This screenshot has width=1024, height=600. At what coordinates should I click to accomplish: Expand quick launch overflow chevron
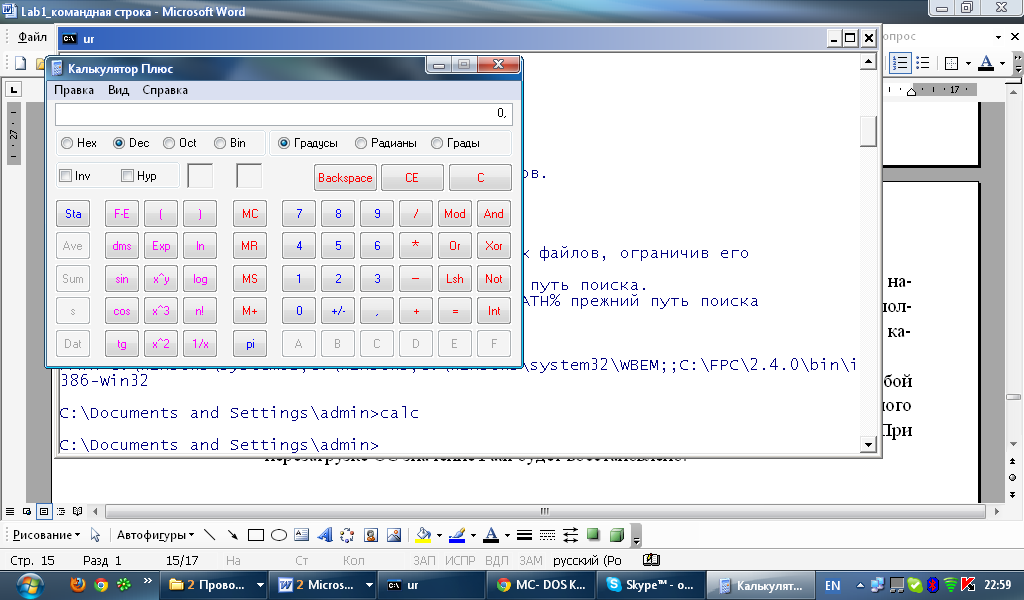(147, 580)
